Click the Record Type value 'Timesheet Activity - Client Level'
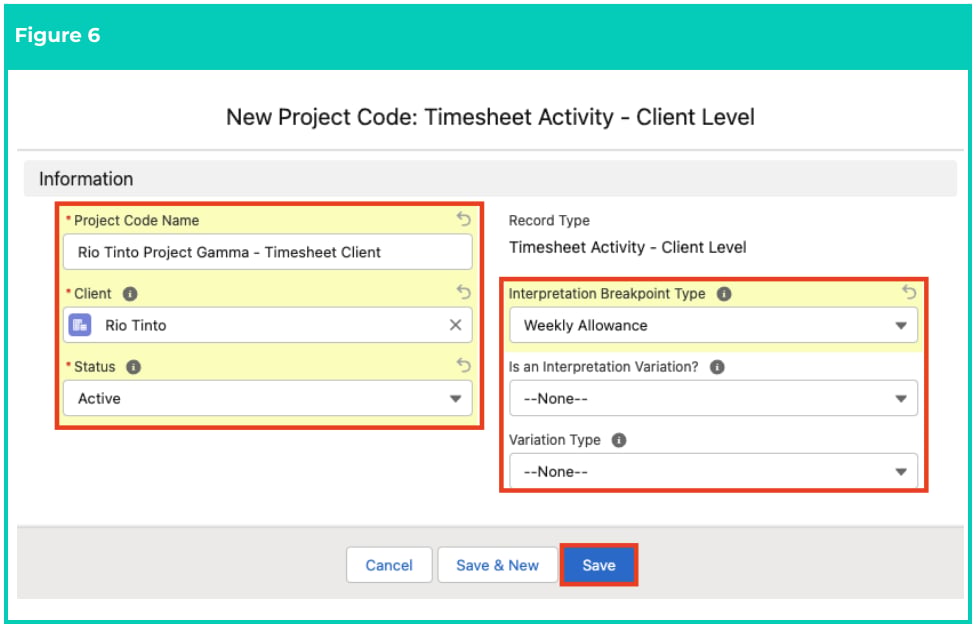This screenshot has width=976, height=628. point(627,248)
